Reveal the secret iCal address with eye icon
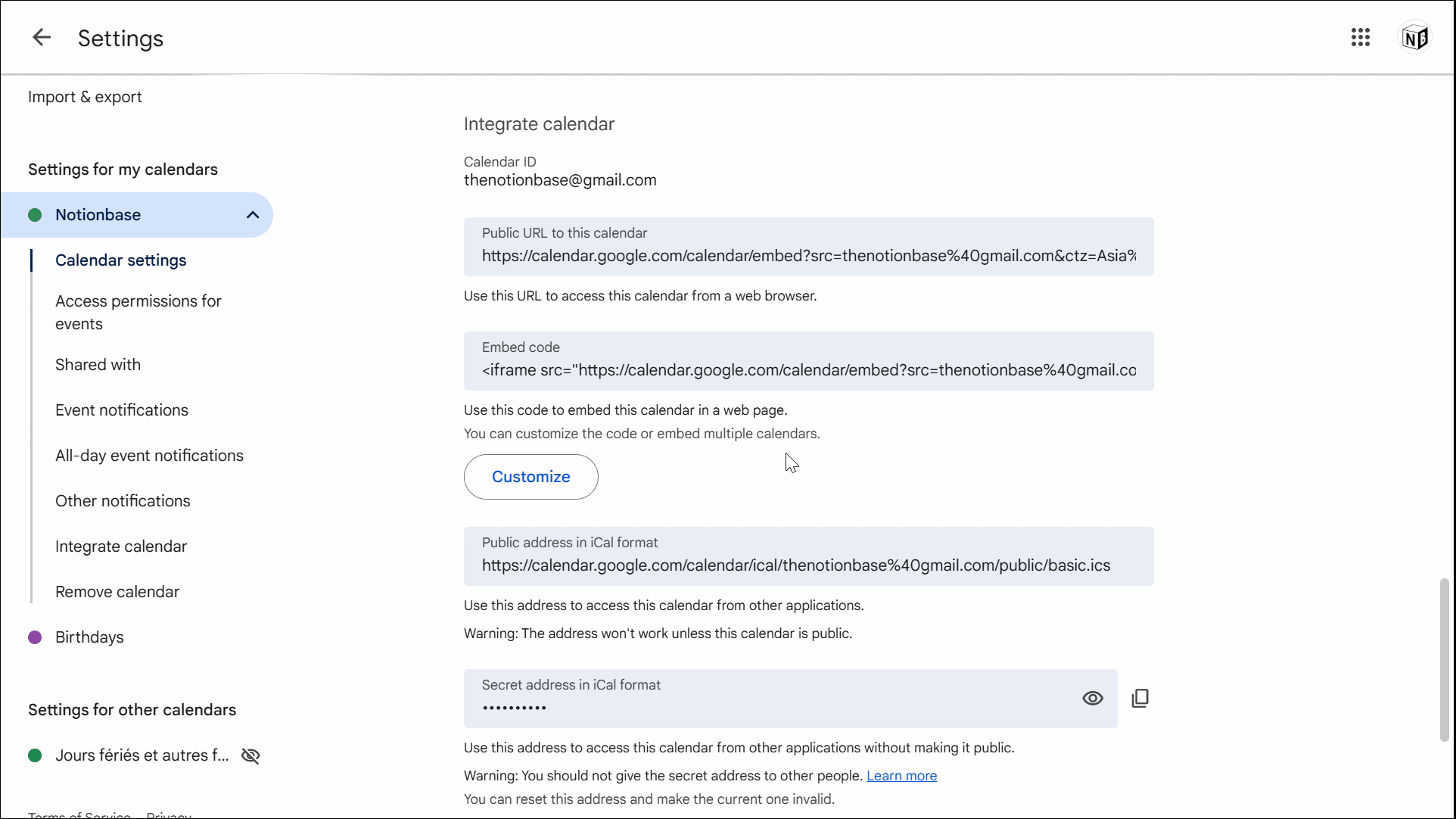The image size is (1456, 819). [1093, 698]
